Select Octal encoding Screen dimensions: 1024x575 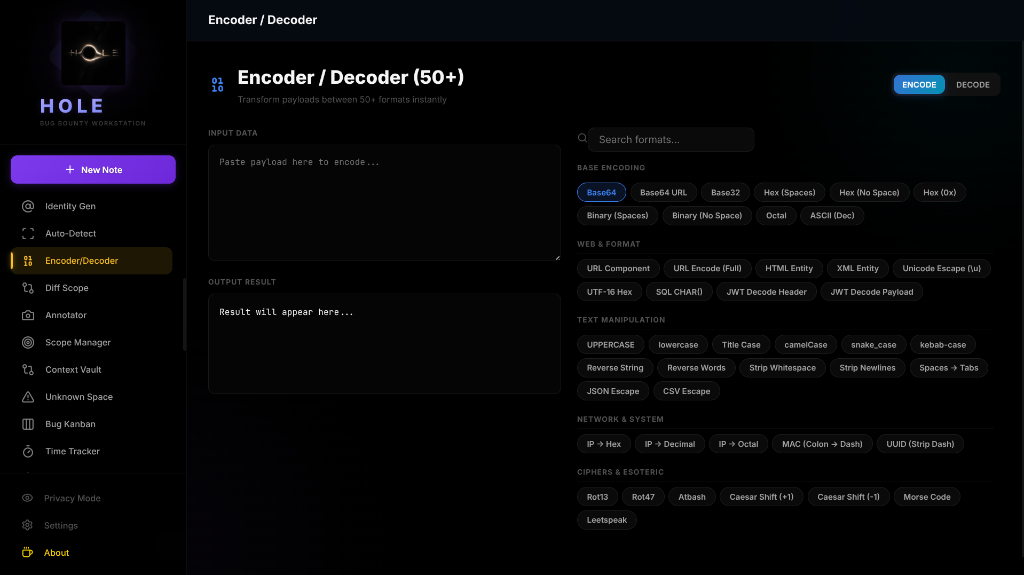tap(776, 216)
